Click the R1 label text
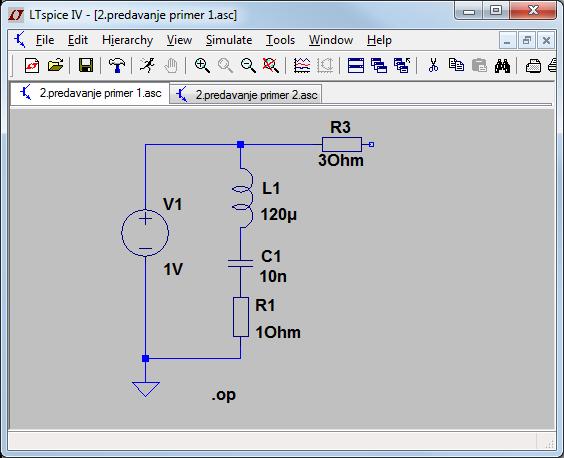Viewport: 564px width, 458px height. click(265, 305)
